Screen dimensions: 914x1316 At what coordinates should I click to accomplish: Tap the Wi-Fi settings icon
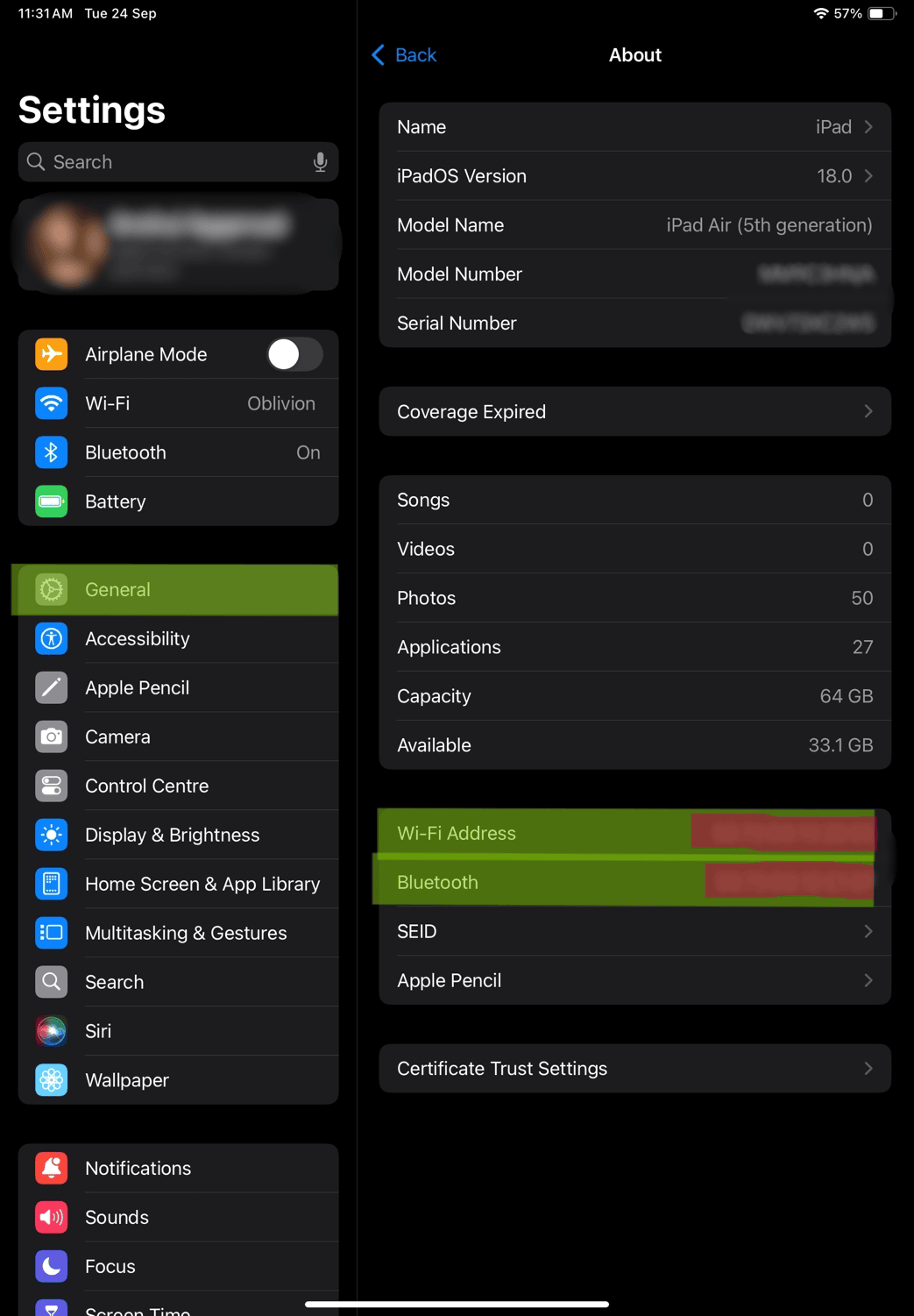point(51,403)
